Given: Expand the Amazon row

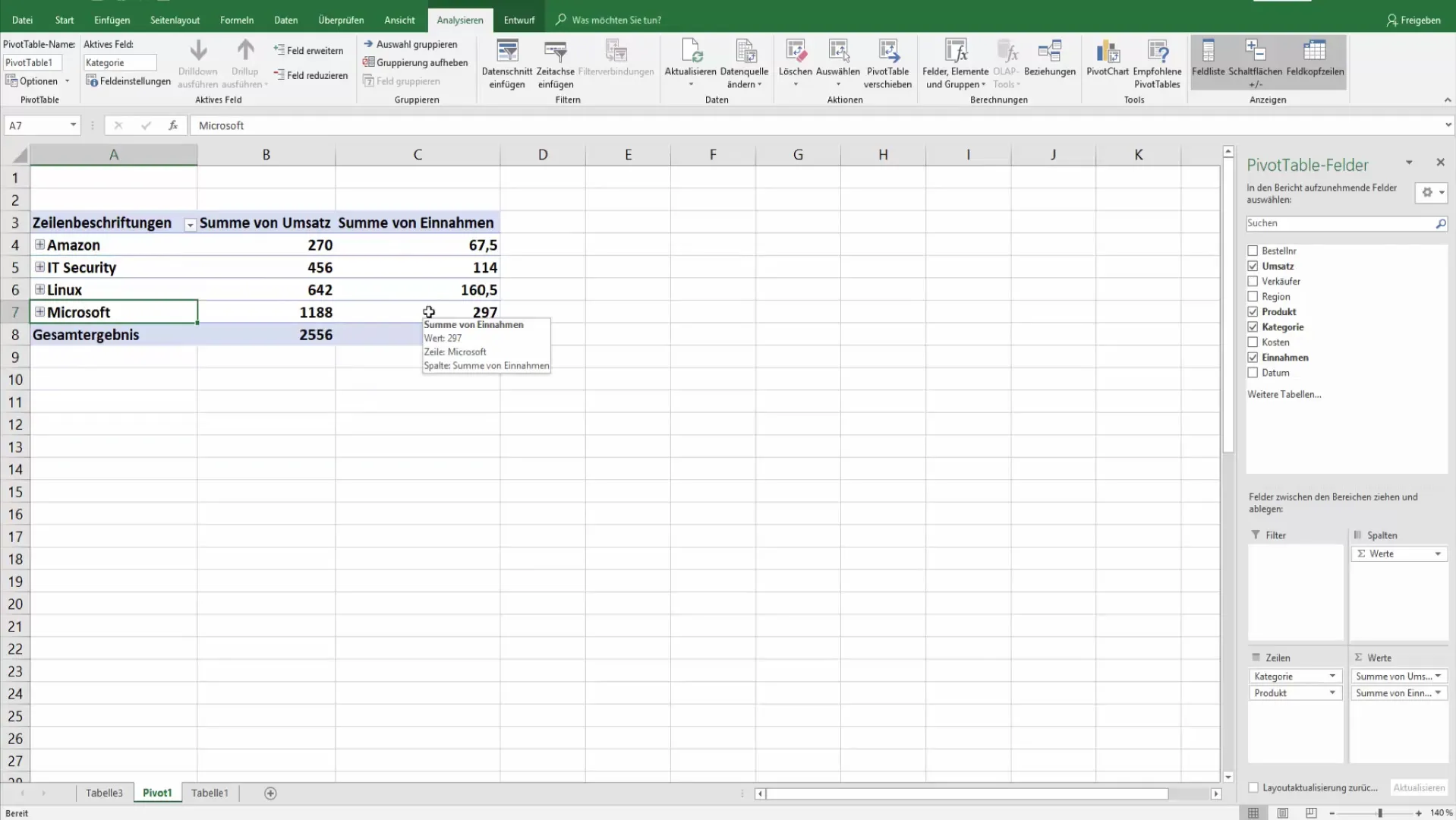Looking at the screenshot, I should click(x=39, y=244).
